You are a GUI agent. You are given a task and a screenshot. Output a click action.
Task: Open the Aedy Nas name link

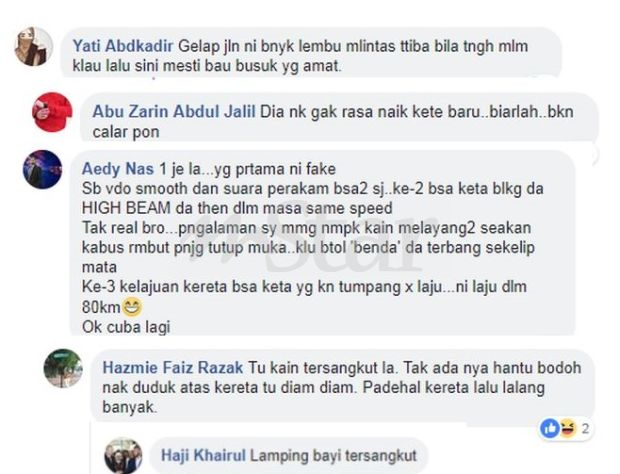(118, 169)
